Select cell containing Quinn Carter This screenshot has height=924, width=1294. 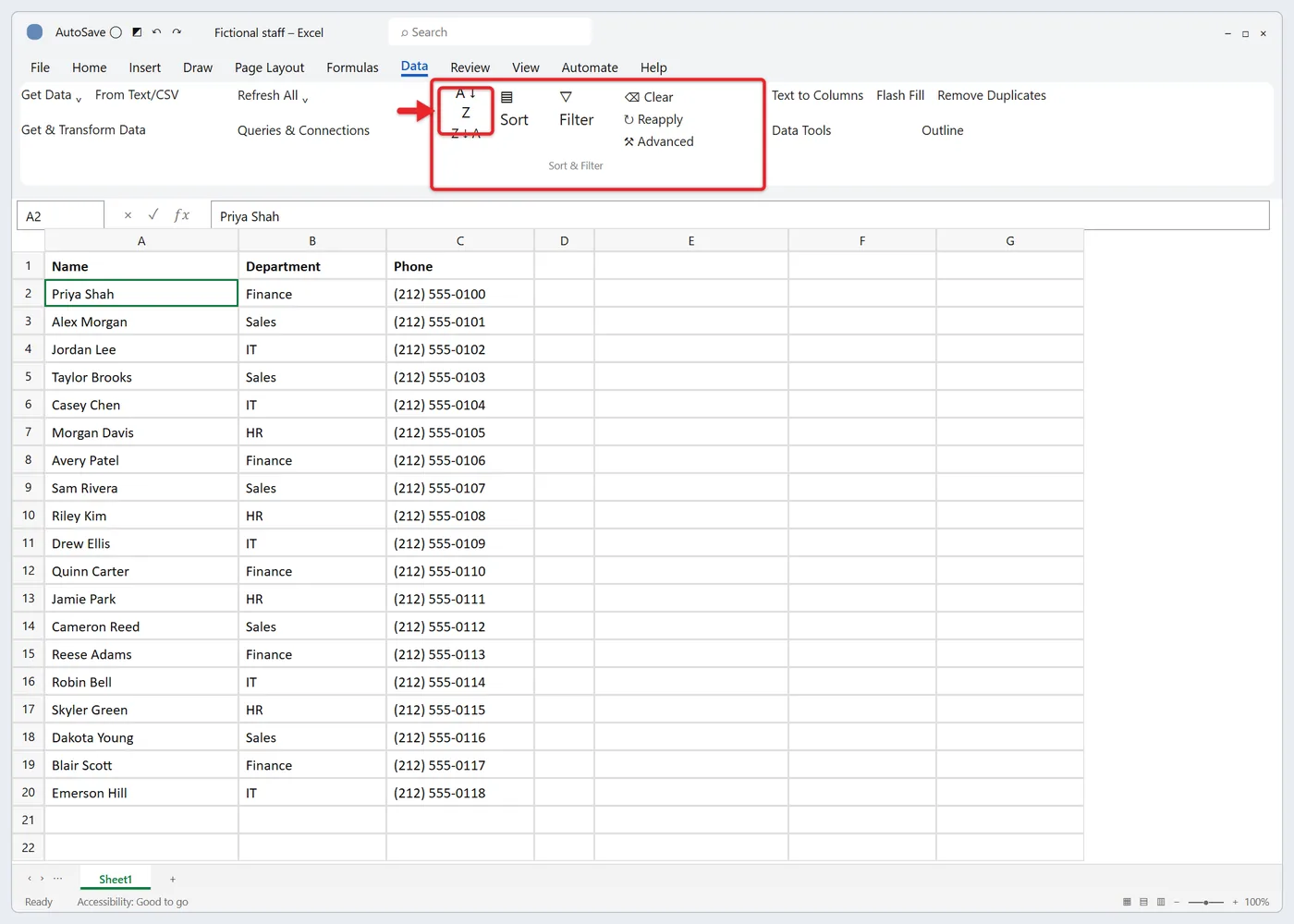(141, 571)
